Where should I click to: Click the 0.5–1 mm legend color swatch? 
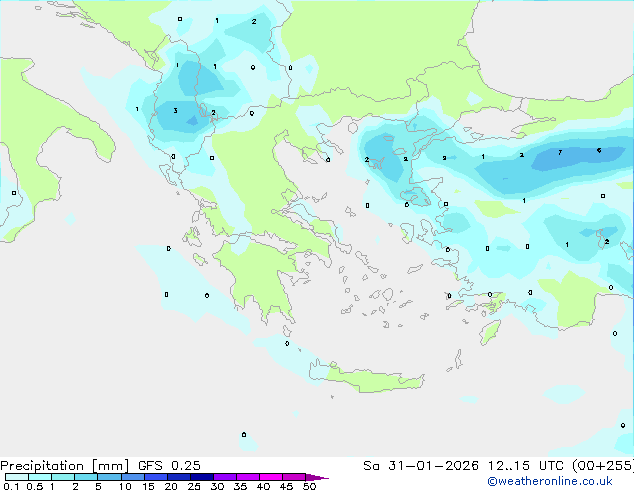40,477
